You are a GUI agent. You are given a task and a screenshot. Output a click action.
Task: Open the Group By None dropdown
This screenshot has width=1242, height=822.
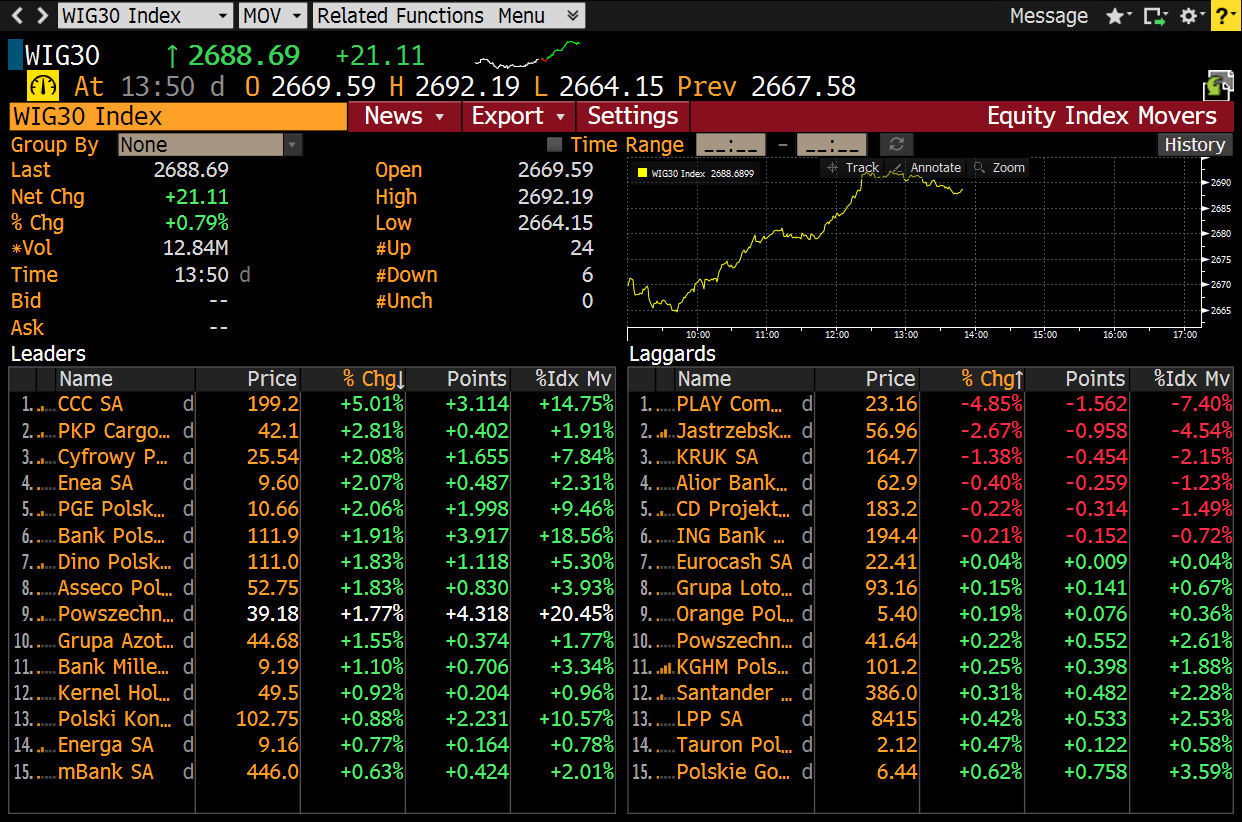(210, 145)
